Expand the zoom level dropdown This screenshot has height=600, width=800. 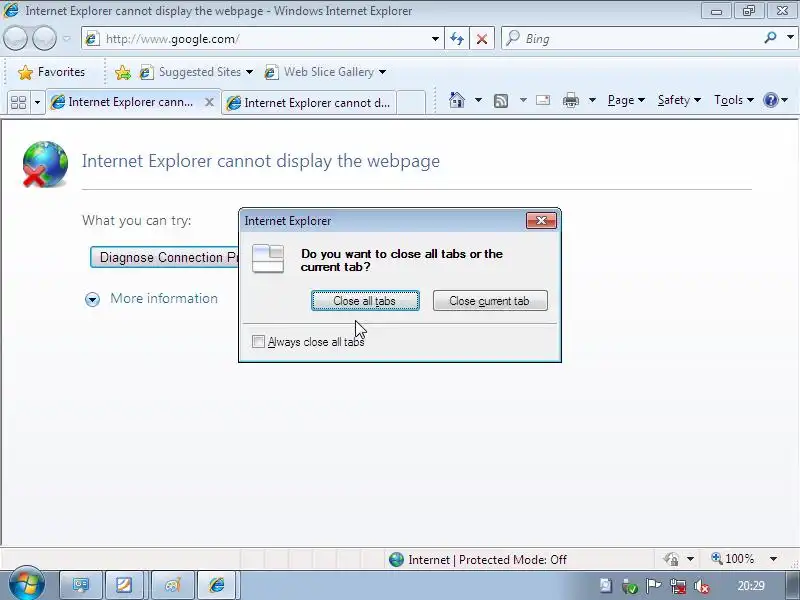(773, 559)
